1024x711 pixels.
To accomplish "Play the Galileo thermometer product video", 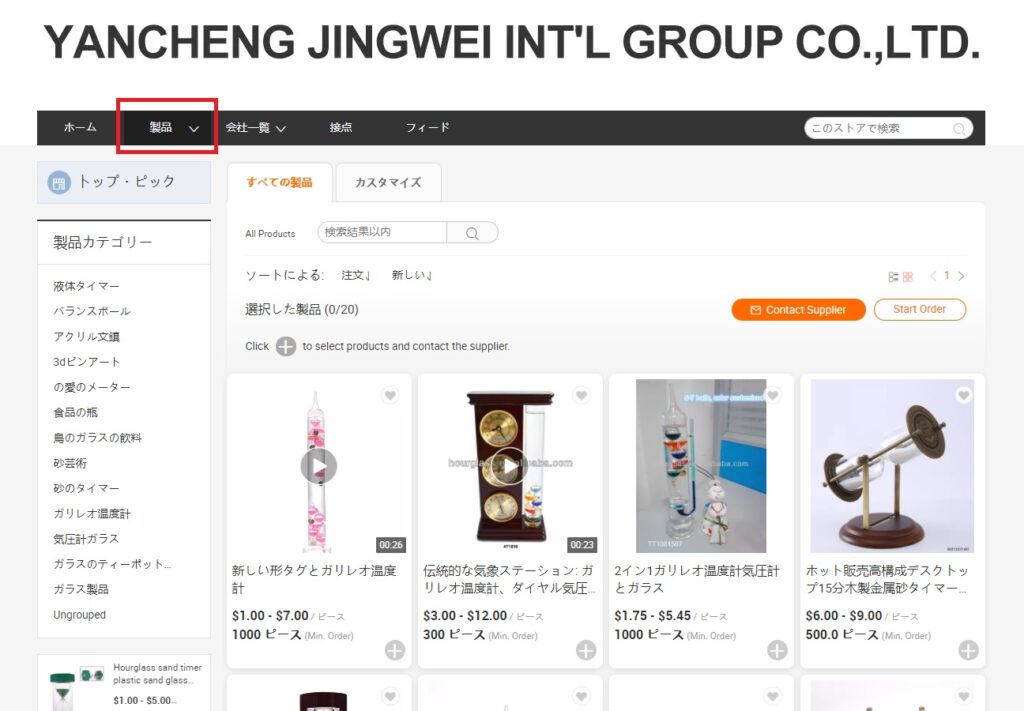I will pyautogui.click(x=319, y=466).
